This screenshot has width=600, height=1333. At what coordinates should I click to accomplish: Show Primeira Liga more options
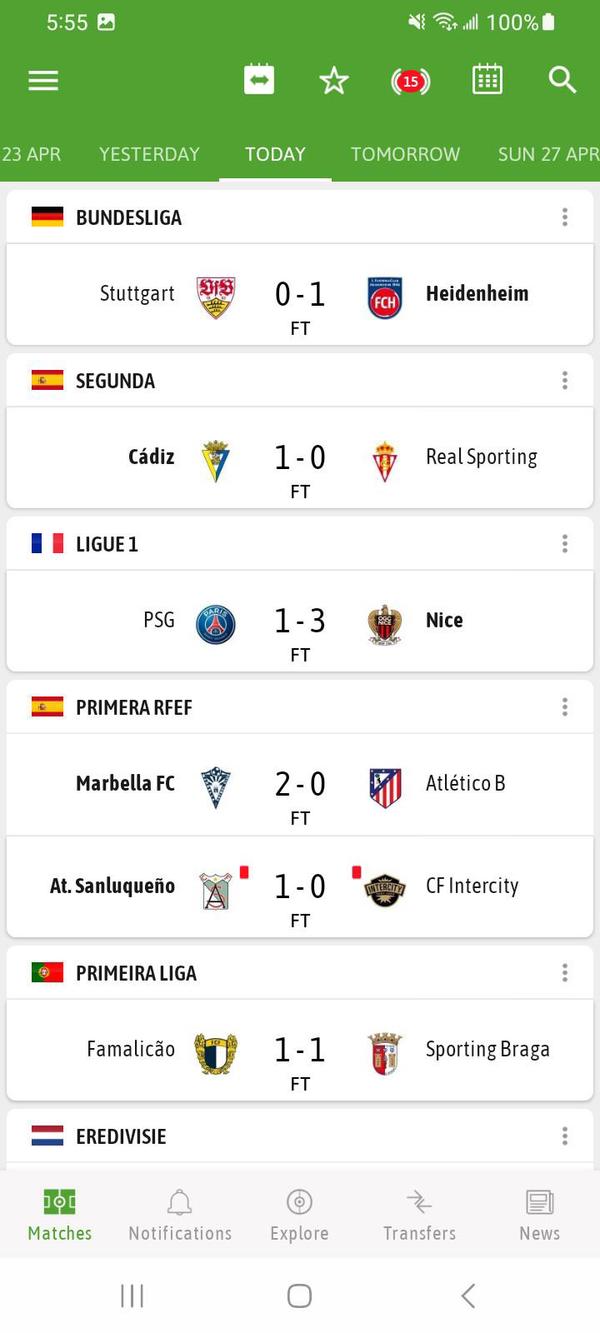tap(565, 972)
